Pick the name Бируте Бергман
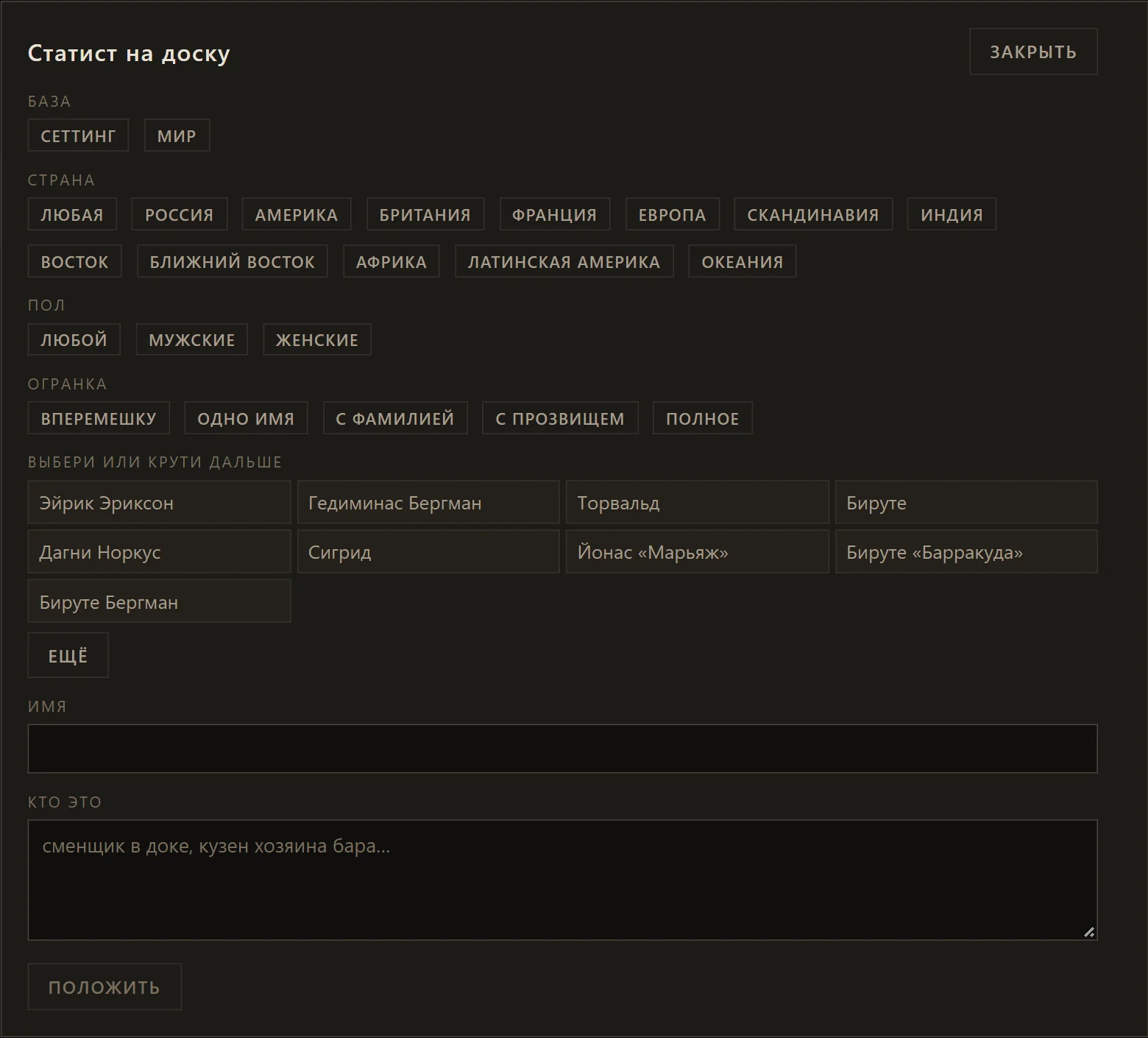 [160, 601]
